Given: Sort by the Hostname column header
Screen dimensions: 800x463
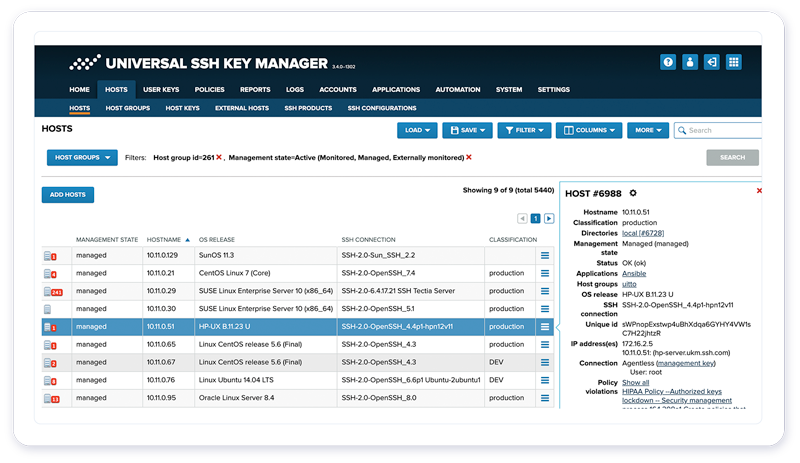Looking at the screenshot, I should coord(163,240).
